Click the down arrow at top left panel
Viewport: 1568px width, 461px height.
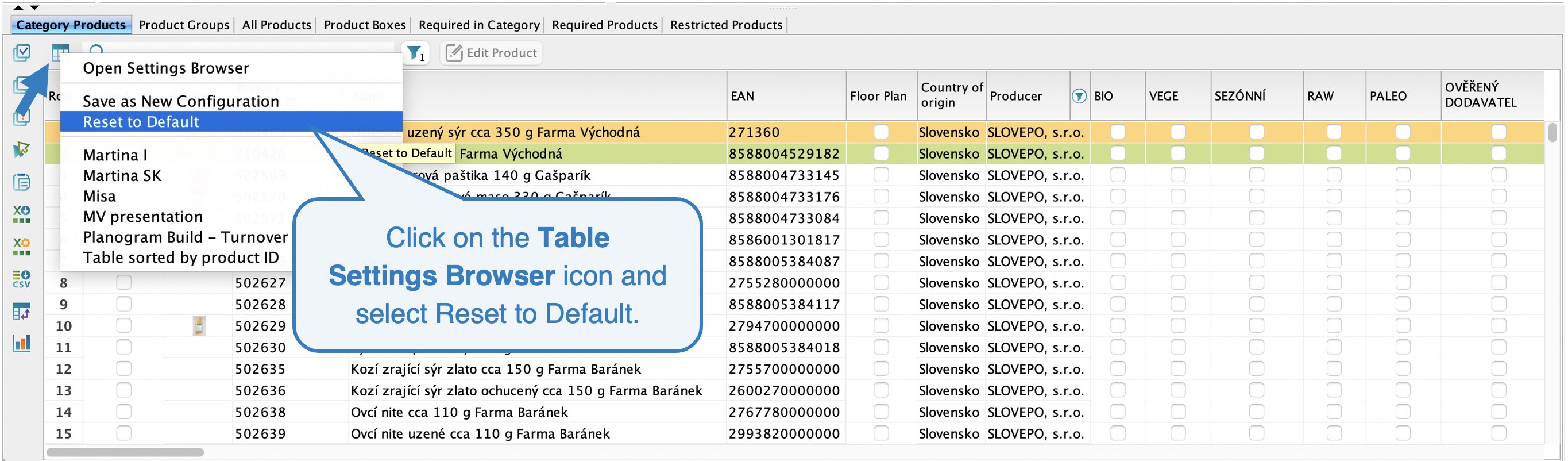click(34, 7)
